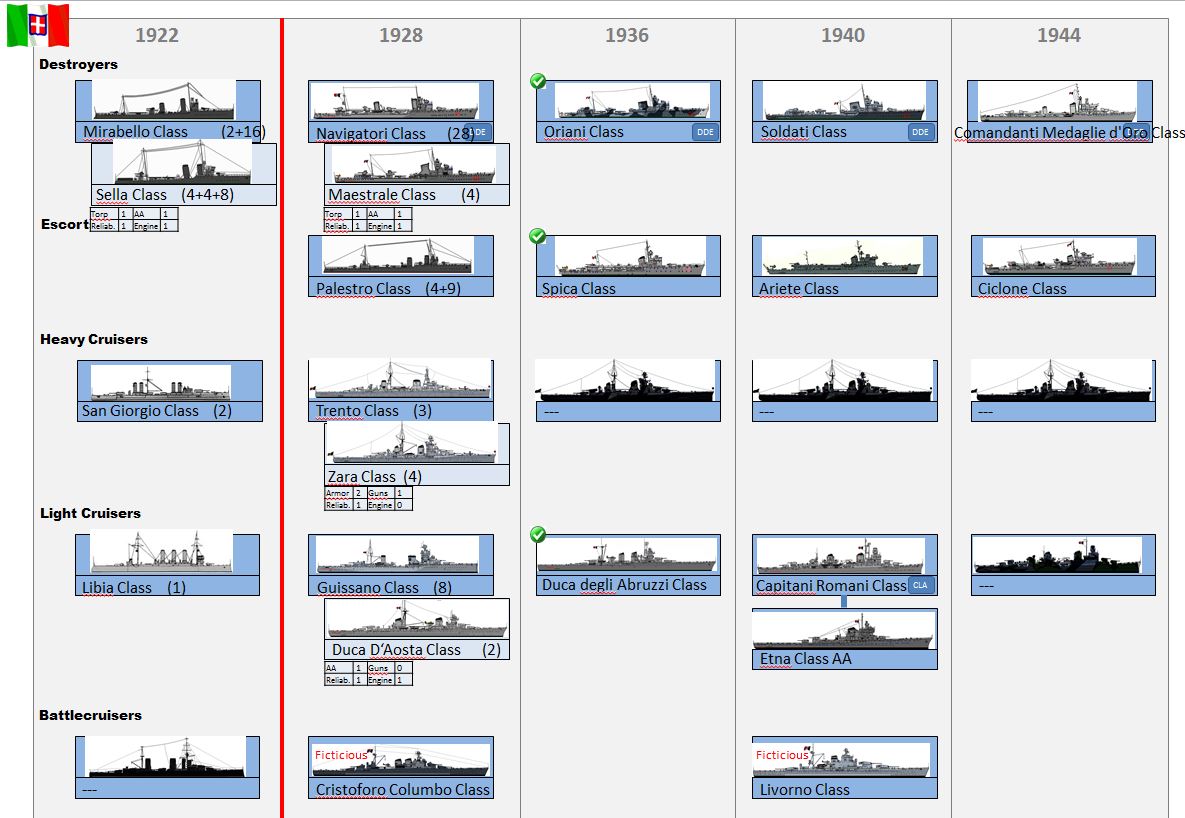The width and height of the screenshot is (1185, 818).
Task: Select the 1944 year column header
Action: click(1058, 36)
